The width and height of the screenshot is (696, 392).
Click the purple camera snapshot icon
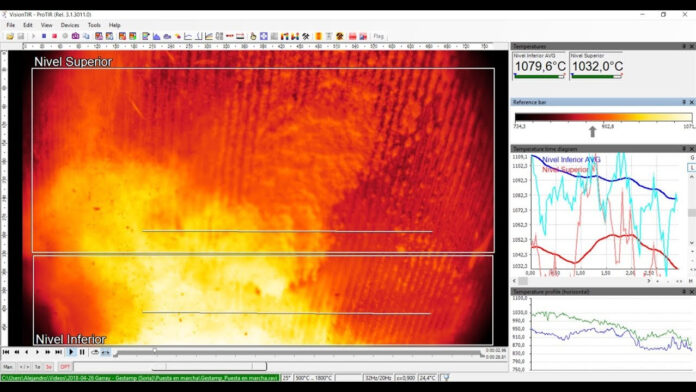(x=75, y=36)
